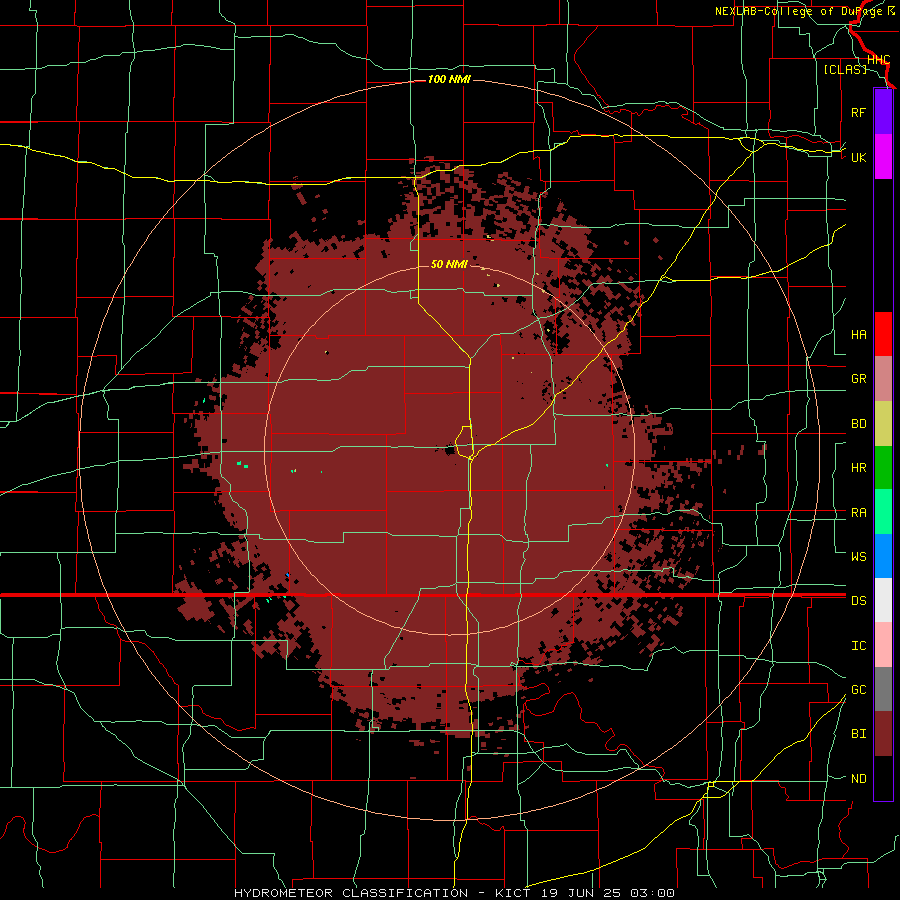Viewport: 900px width, 900px height.
Task: Click the KICT radar site identifier
Action: (514, 893)
